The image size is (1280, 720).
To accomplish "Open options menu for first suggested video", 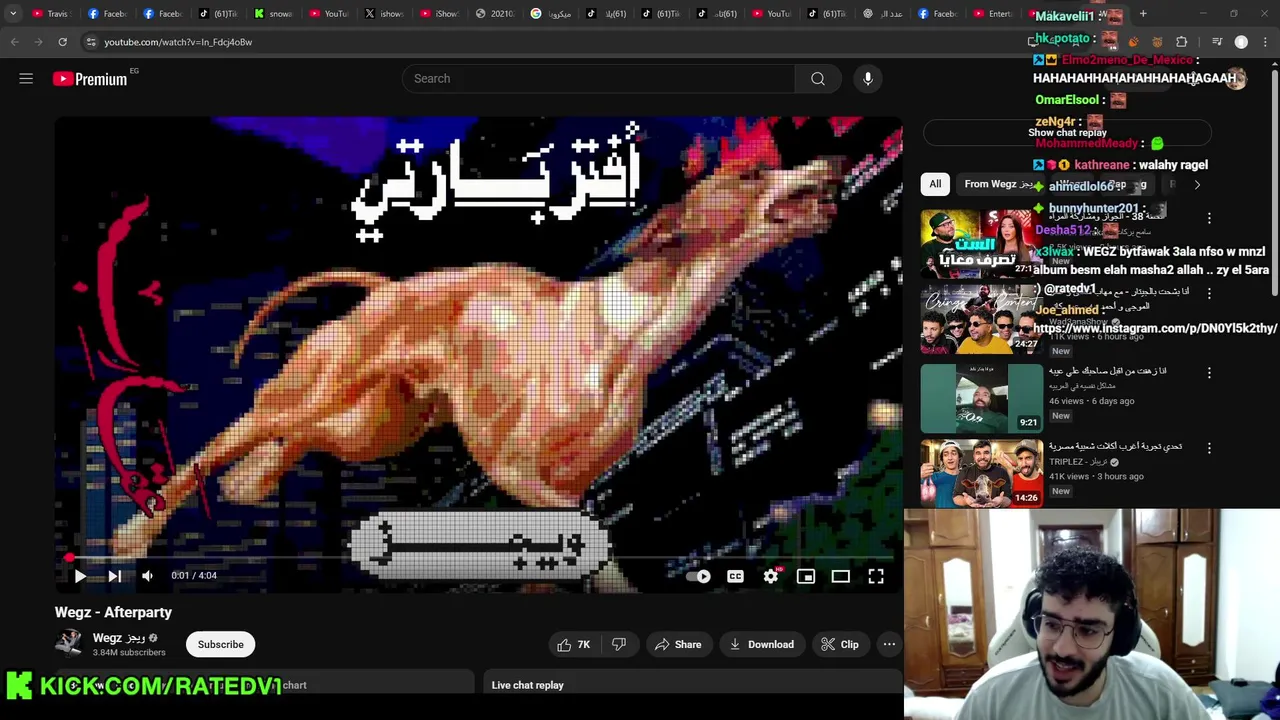I will [1209, 218].
